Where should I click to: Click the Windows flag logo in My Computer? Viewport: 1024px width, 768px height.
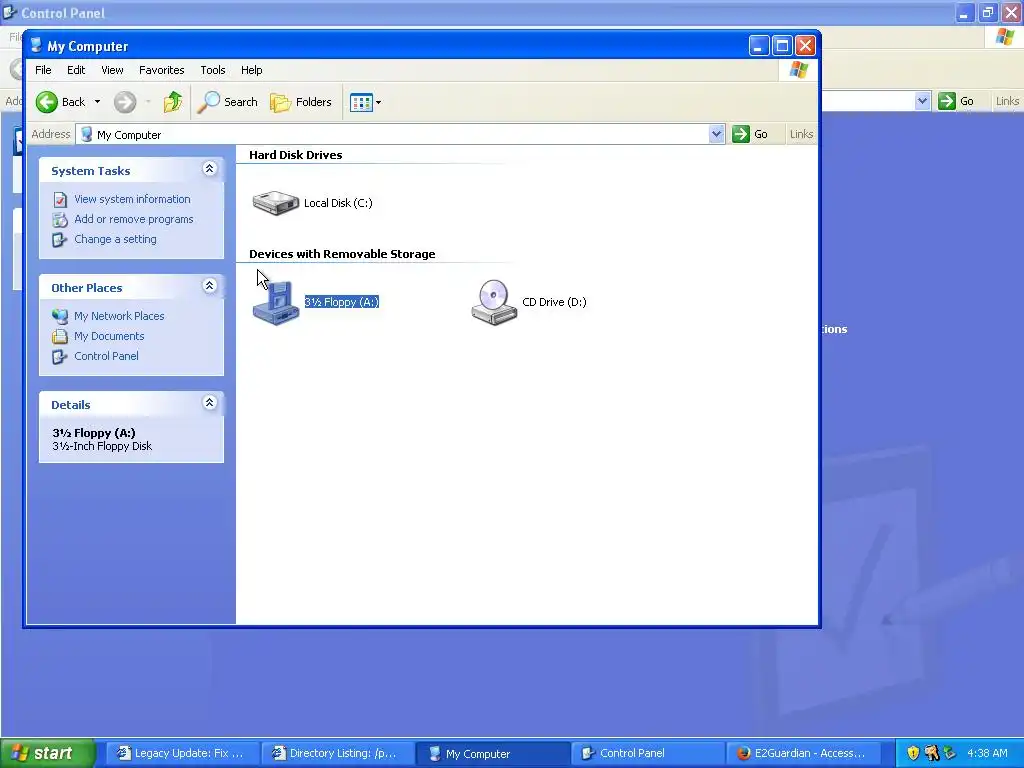798,70
